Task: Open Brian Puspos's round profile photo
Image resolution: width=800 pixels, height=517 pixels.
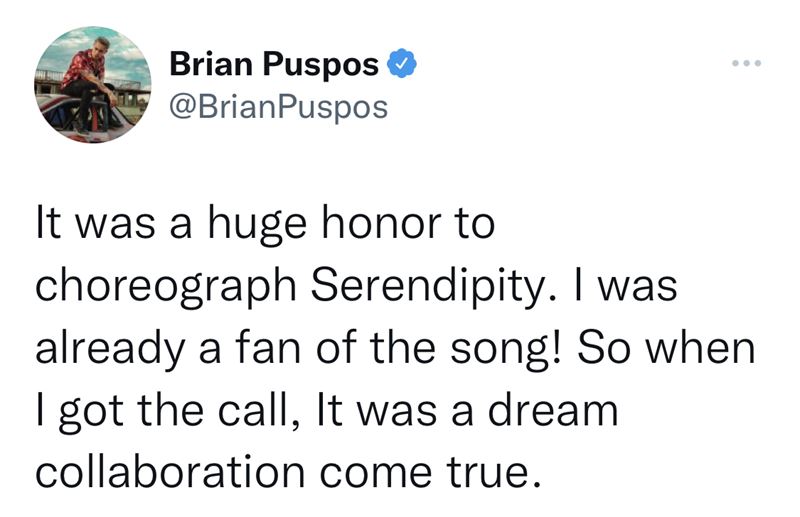Action: point(93,85)
